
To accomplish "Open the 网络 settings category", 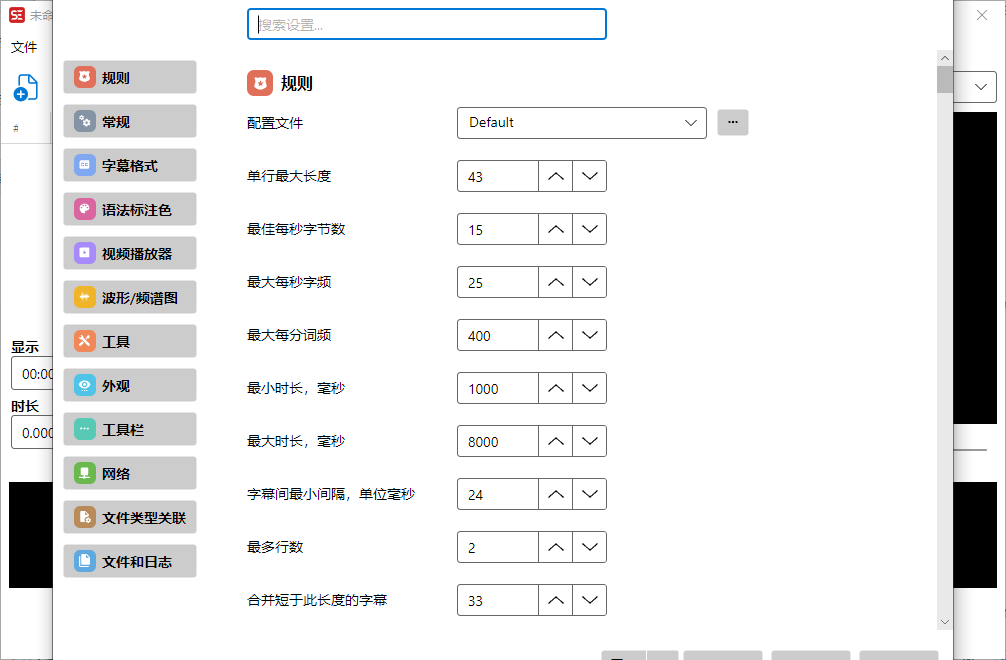I will (x=130, y=473).
